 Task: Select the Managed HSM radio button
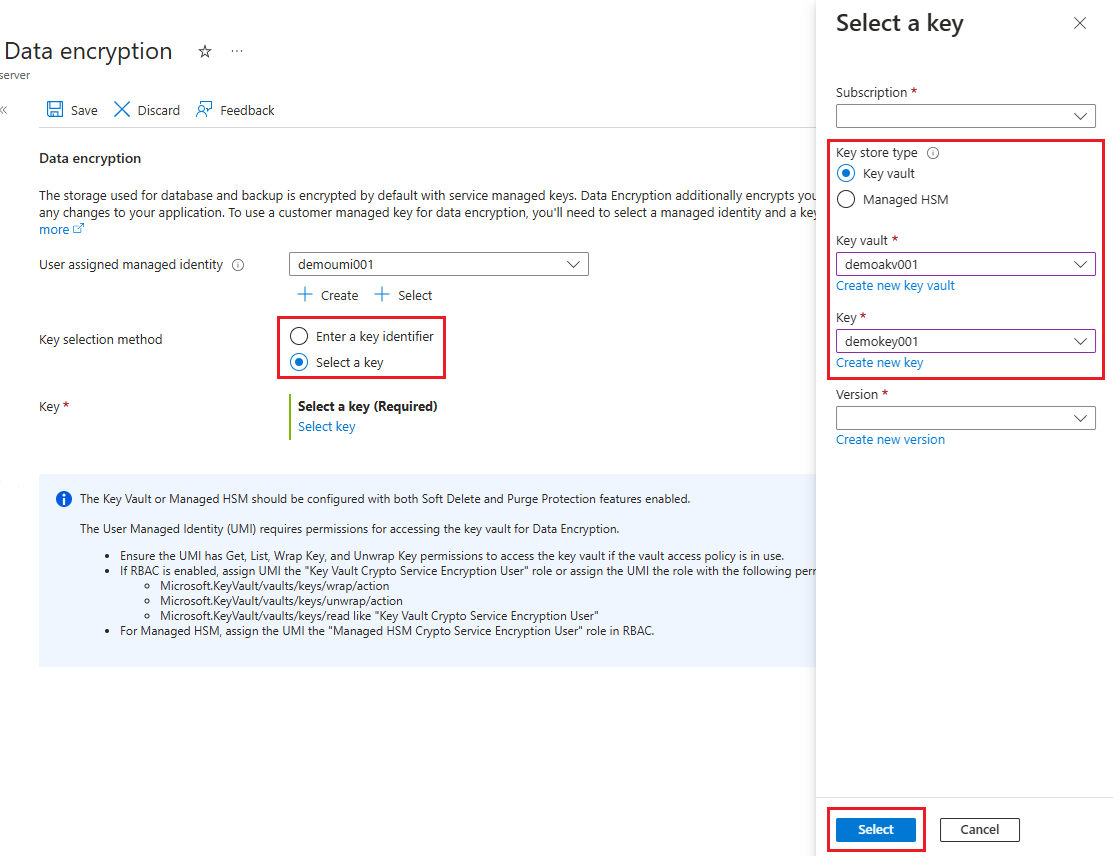(846, 199)
